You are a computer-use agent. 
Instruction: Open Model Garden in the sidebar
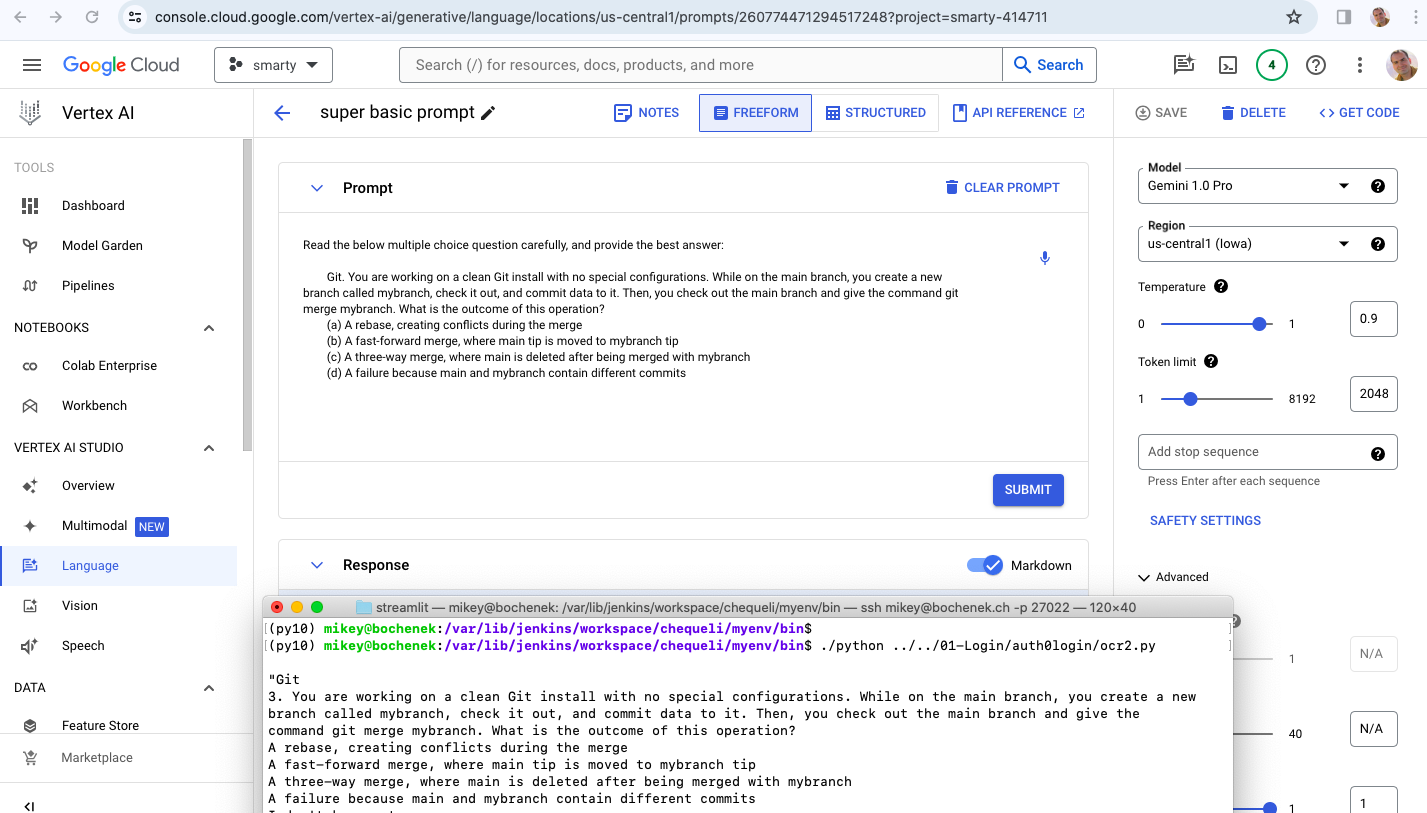[x=102, y=245]
